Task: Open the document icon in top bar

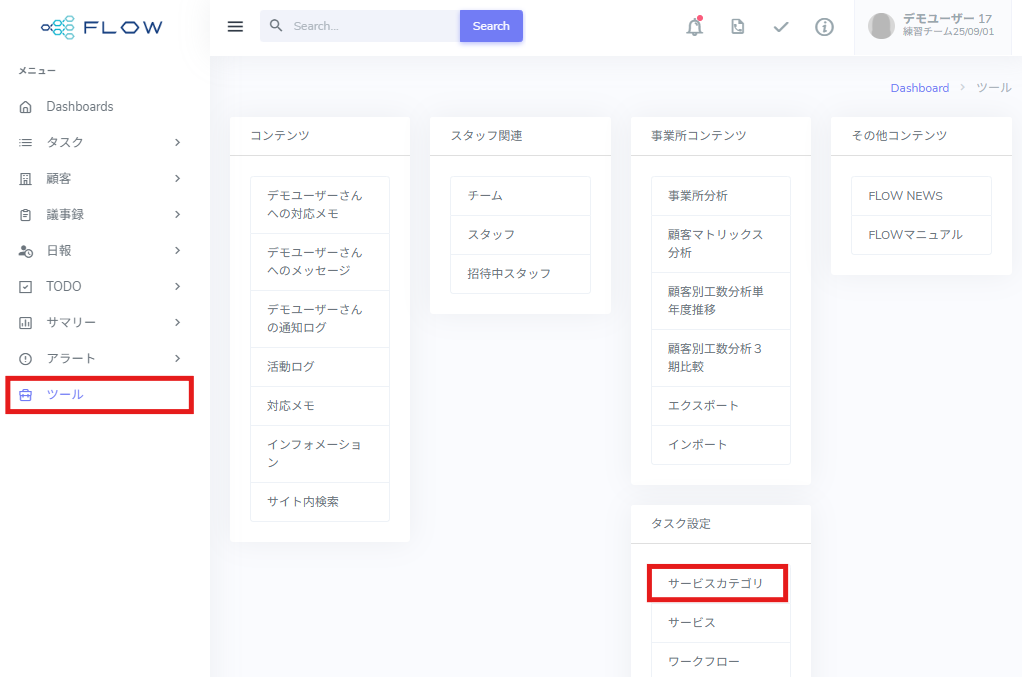Action: tap(737, 27)
